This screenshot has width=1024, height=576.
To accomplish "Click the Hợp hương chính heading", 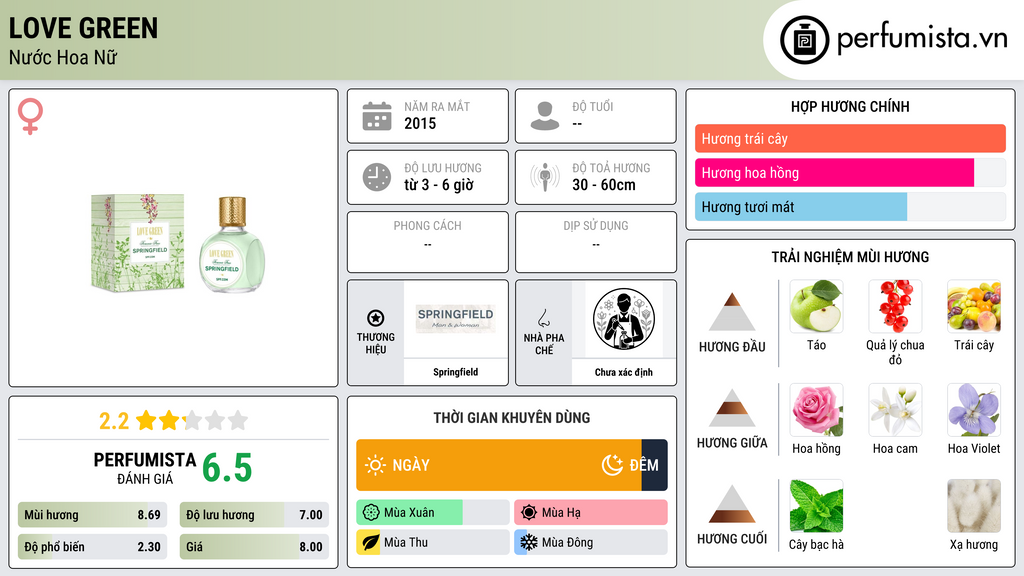I will [850, 106].
